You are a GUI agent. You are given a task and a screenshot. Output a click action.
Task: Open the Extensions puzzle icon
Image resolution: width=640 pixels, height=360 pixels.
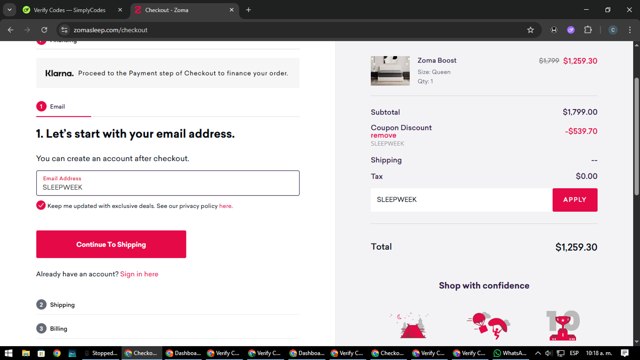click(x=588, y=30)
